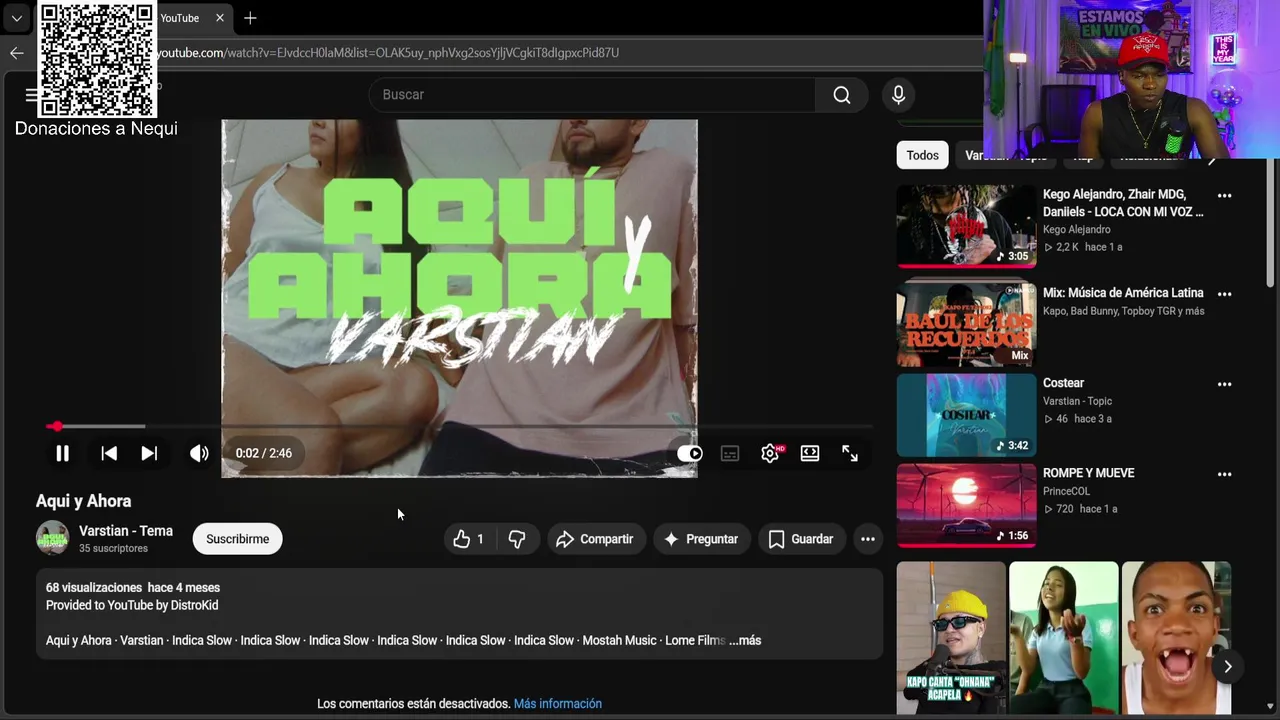Click Mix: Música de América Latina title
The image size is (1280, 720).
(1123, 293)
